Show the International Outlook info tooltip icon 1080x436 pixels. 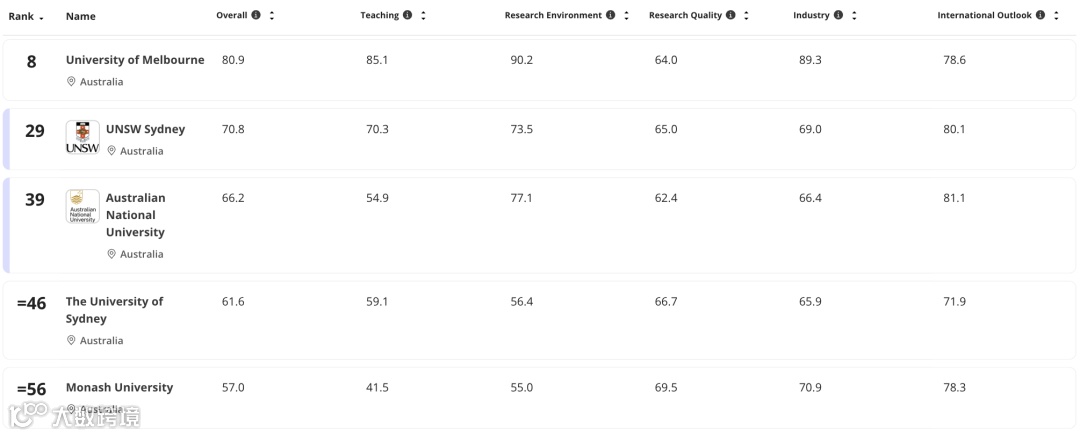pos(1041,15)
